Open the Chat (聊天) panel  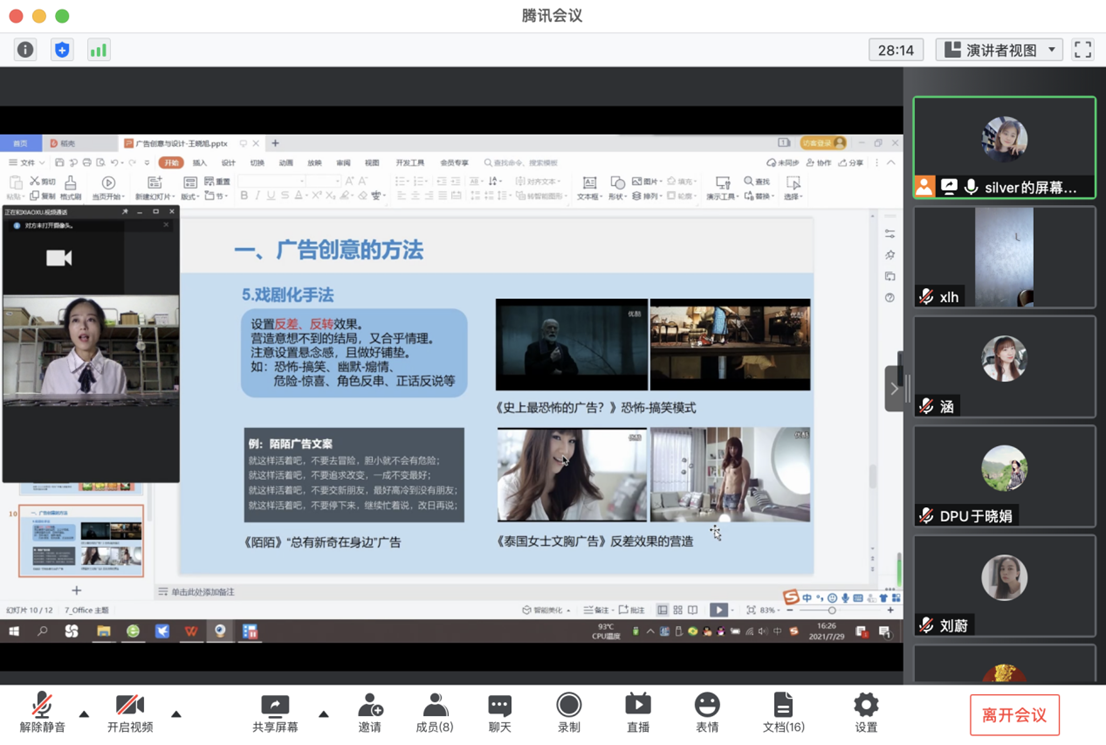click(x=499, y=713)
